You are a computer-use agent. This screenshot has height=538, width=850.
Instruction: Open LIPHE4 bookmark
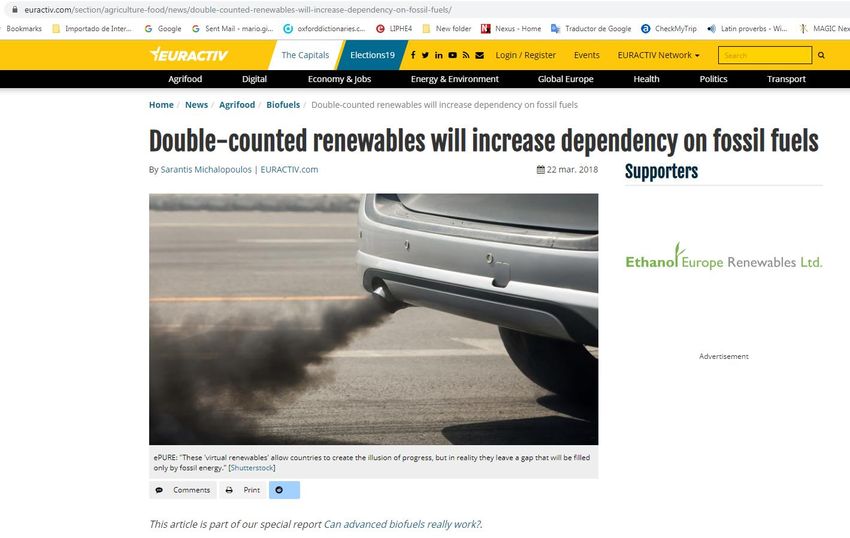(x=394, y=29)
